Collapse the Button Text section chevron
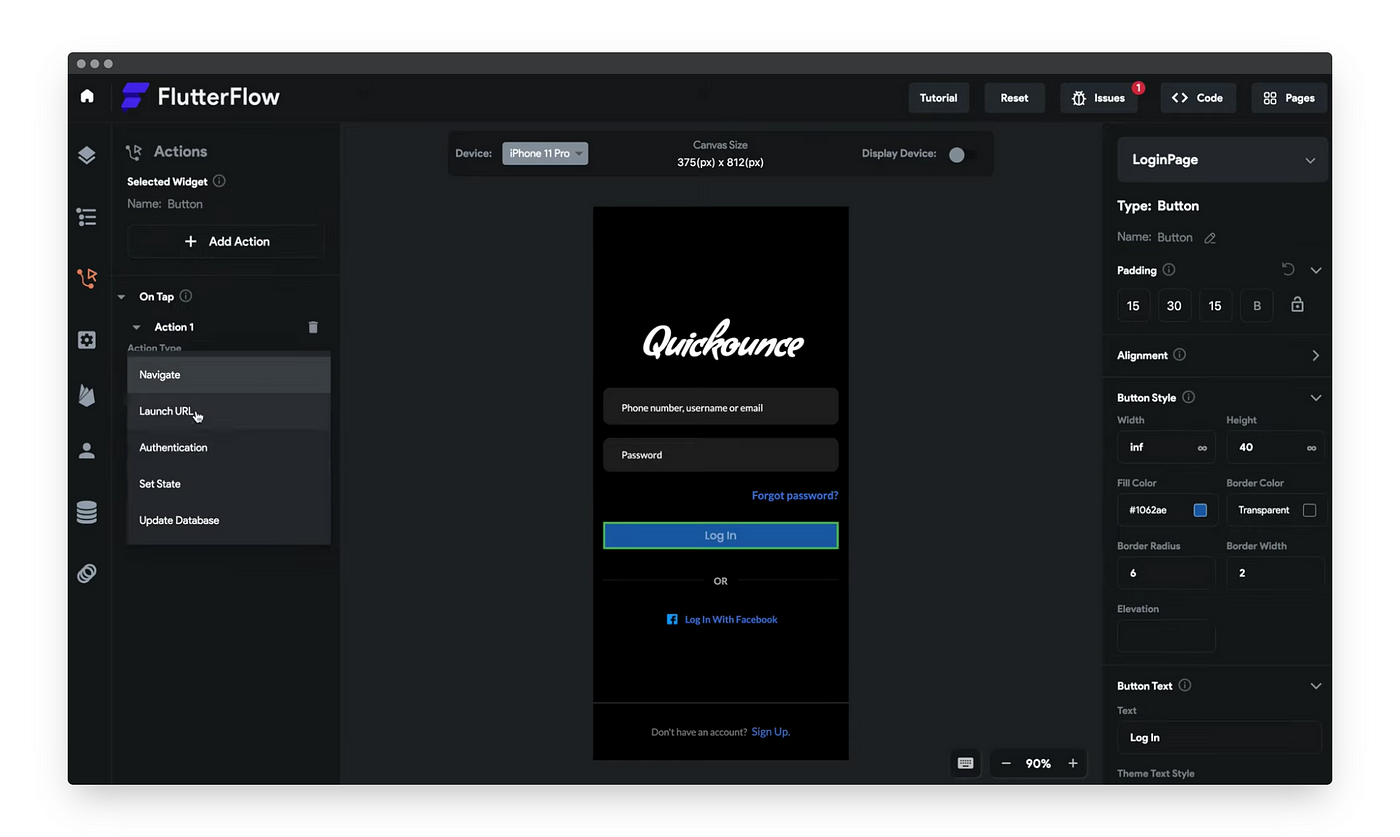 click(x=1316, y=686)
